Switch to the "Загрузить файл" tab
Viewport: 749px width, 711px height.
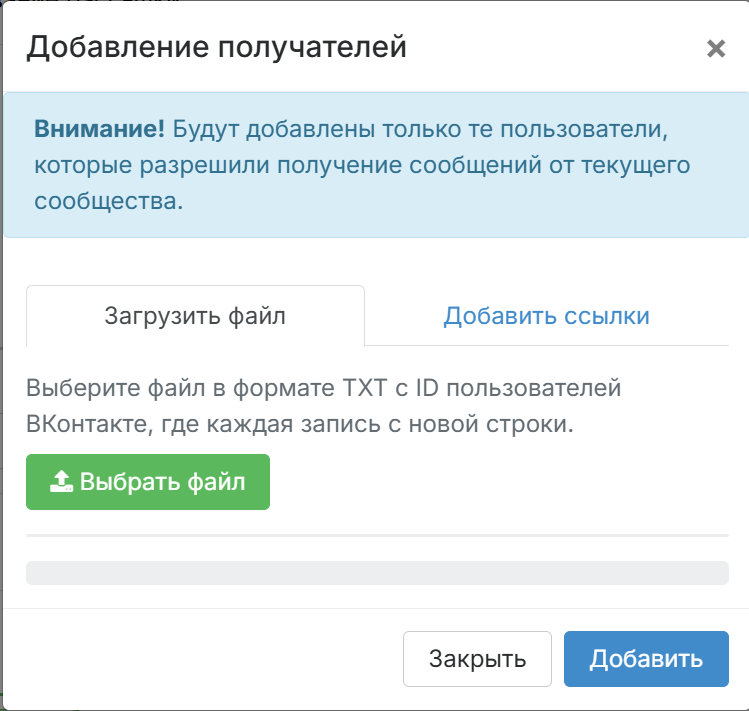tap(195, 316)
